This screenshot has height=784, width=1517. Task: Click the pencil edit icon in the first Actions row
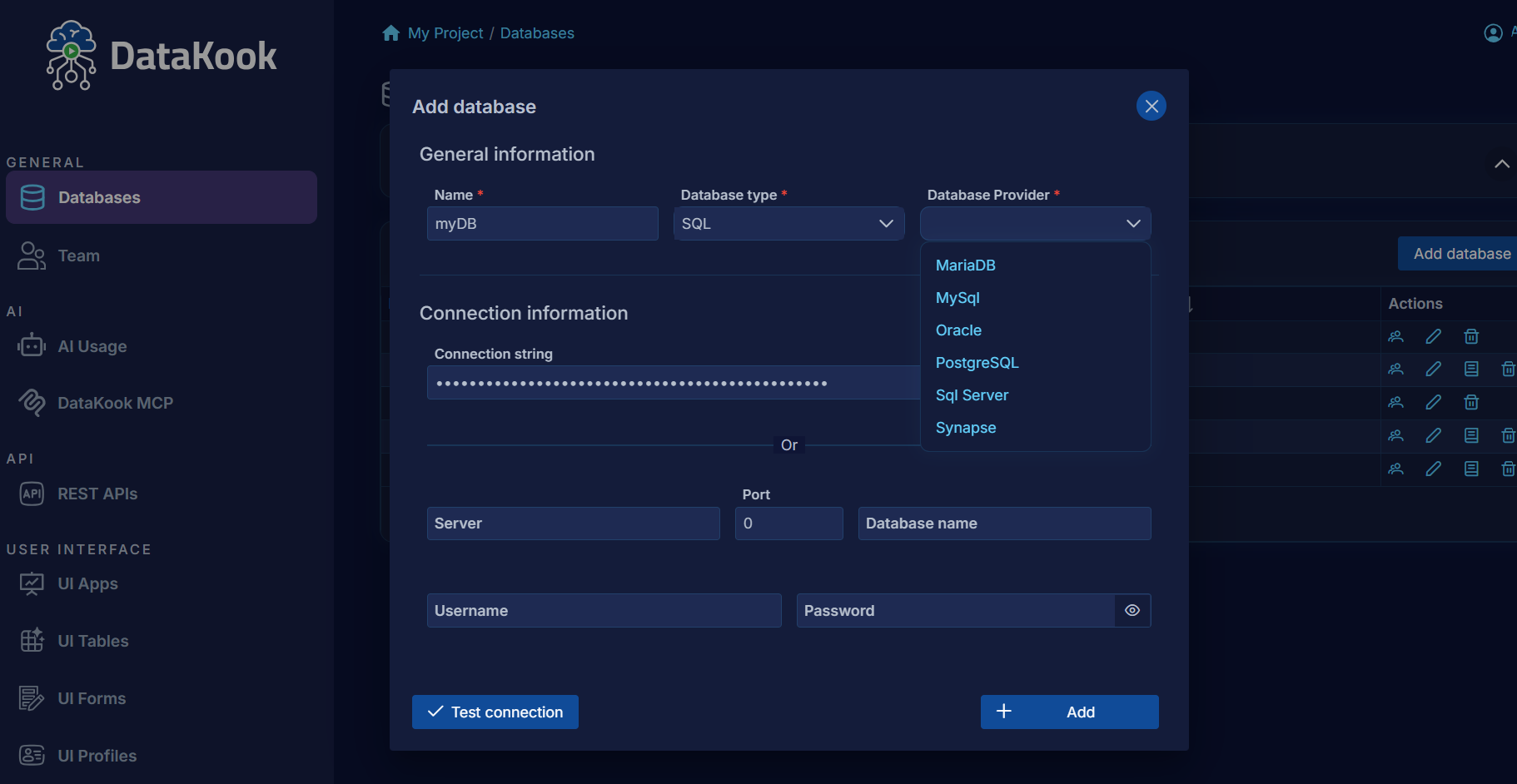pyautogui.click(x=1433, y=336)
